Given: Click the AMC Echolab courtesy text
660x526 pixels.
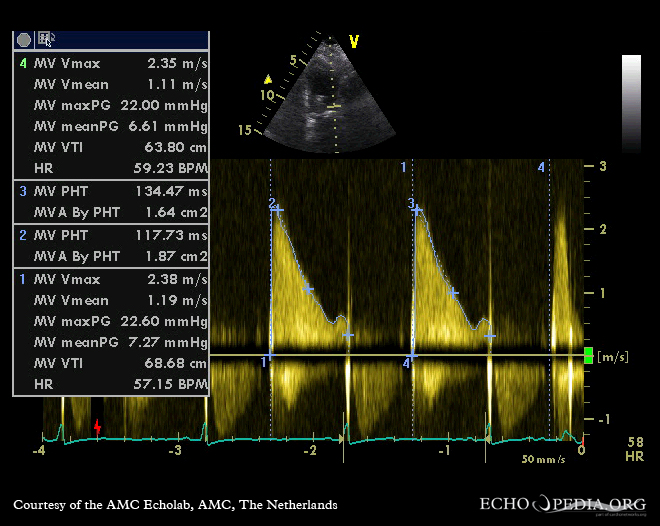Looking at the screenshot, I should point(175,505).
